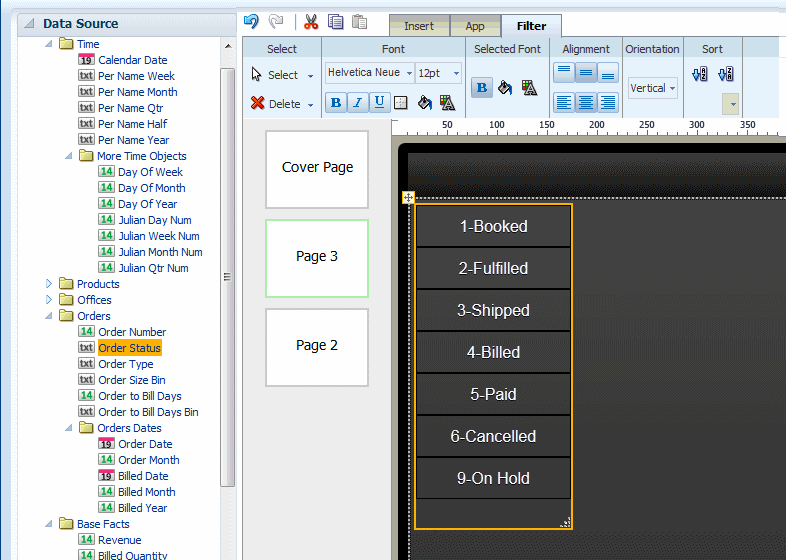Screen dimensions: 786x560
Task: Collapse the Orders Dates folder
Action: [x=69, y=428]
